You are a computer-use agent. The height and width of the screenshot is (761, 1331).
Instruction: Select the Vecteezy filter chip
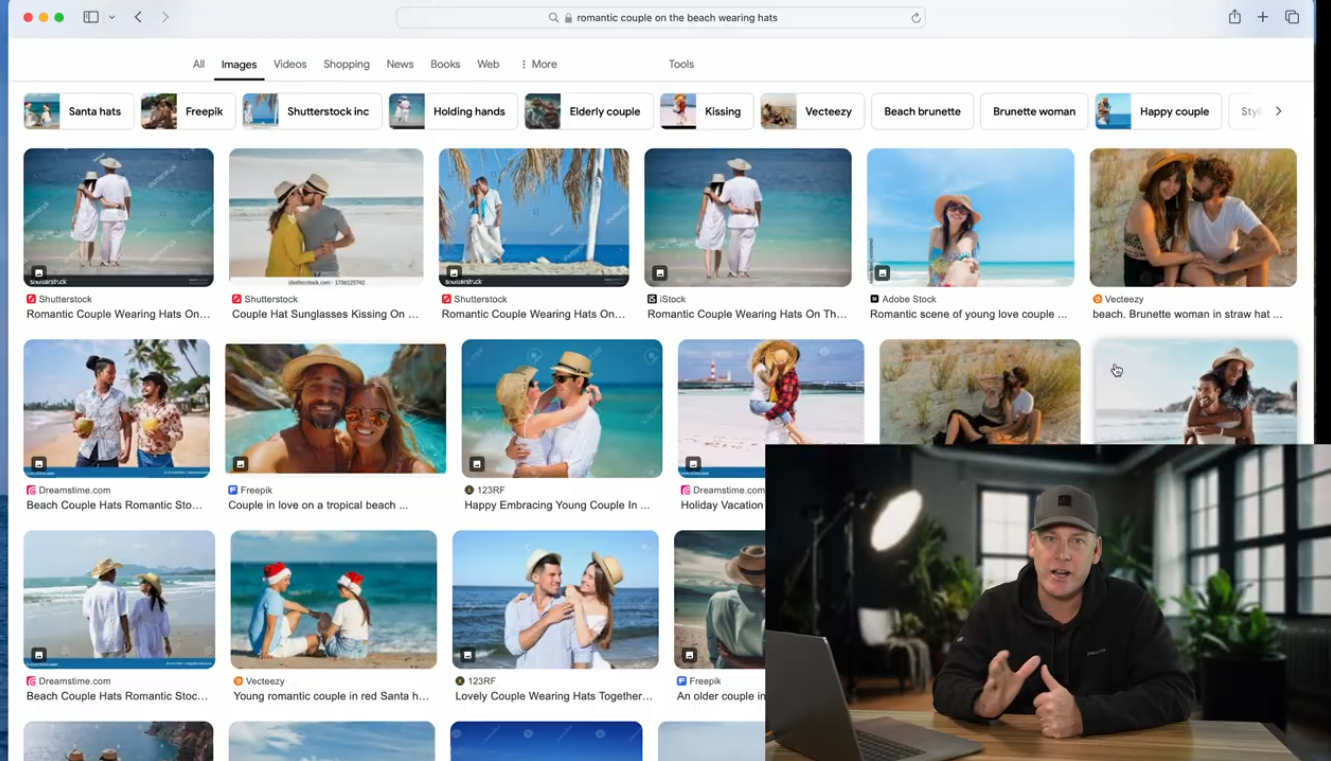[x=812, y=111]
